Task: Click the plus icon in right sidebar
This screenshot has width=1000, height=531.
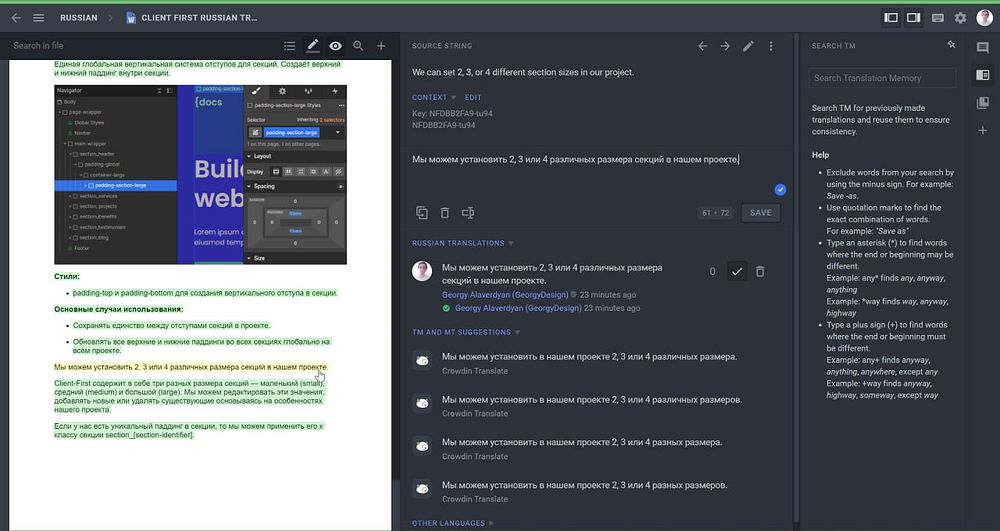Action: [983, 130]
